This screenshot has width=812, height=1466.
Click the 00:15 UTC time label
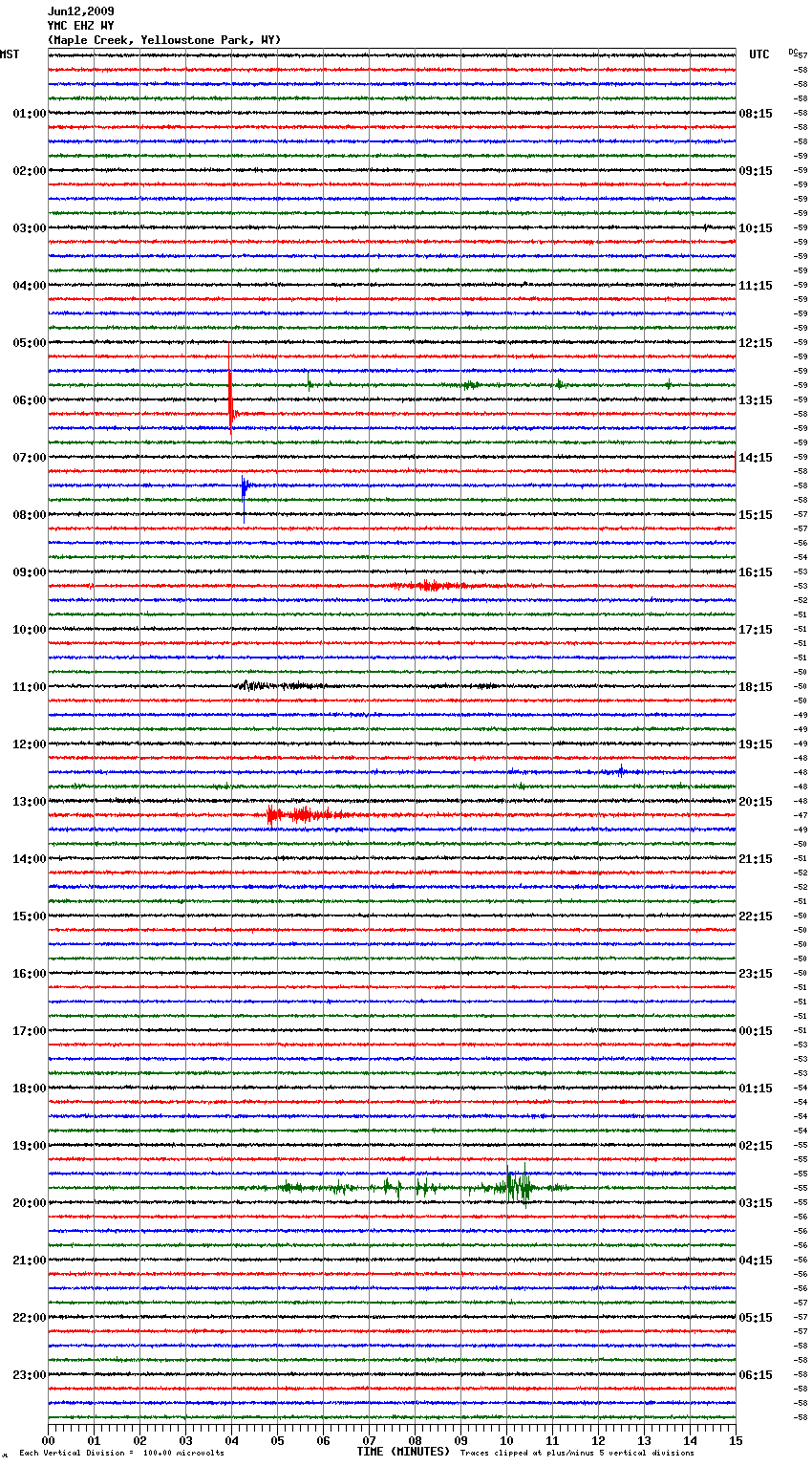[756, 1031]
